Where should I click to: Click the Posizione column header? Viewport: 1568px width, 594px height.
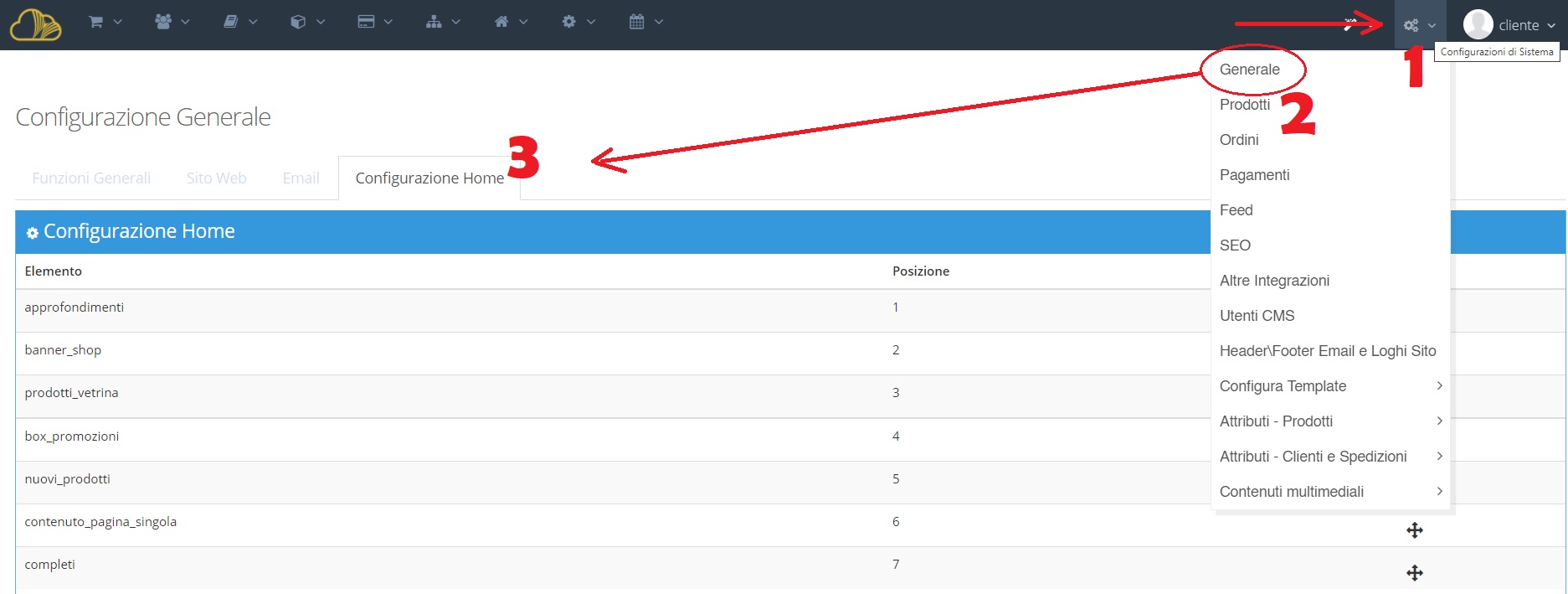(921, 271)
